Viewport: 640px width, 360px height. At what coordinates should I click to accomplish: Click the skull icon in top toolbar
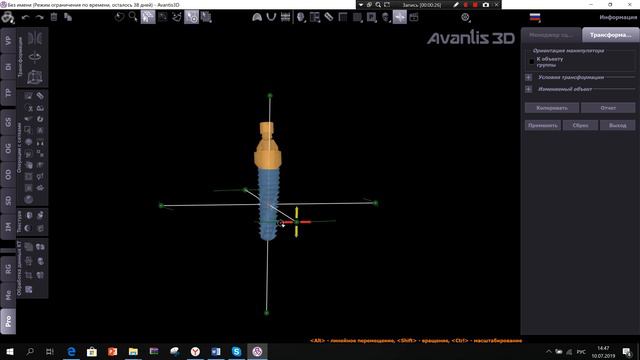[x=385, y=17]
